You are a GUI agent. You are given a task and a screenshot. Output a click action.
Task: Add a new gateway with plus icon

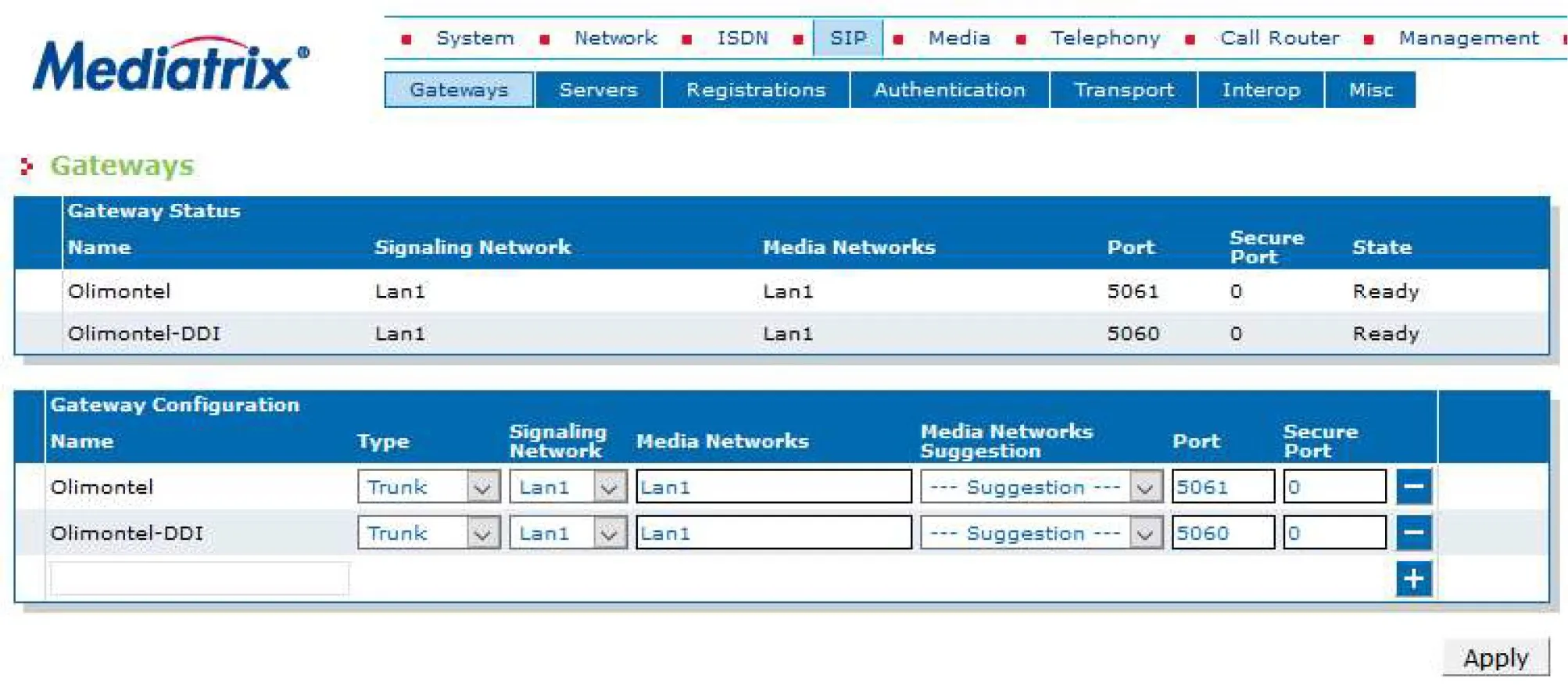point(1413,579)
